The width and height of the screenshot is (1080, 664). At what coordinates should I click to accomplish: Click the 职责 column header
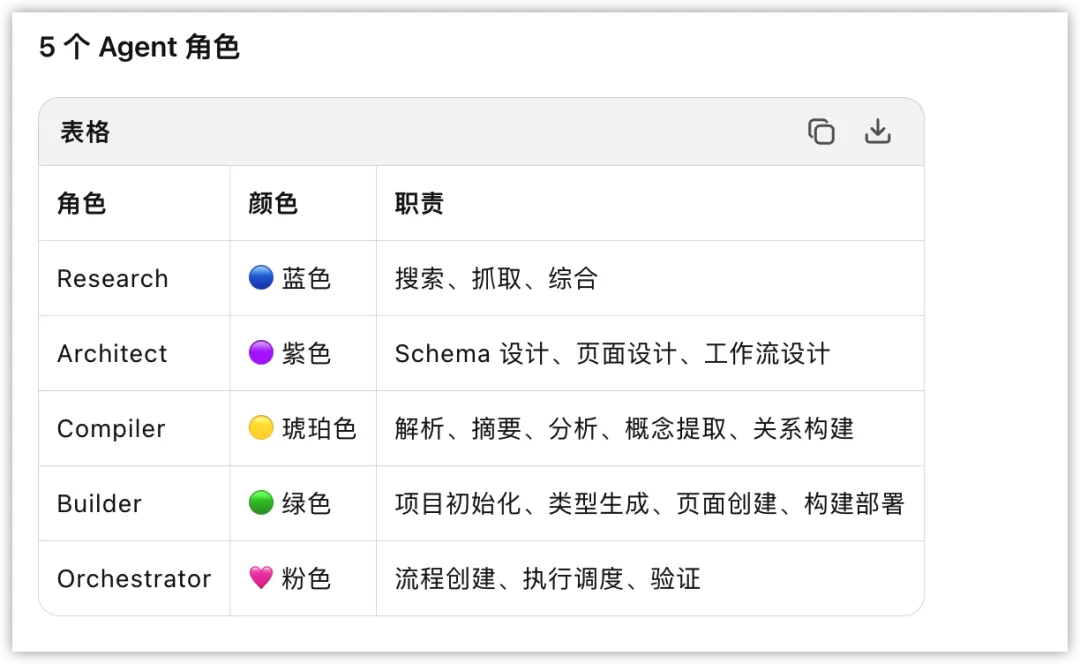(x=419, y=204)
